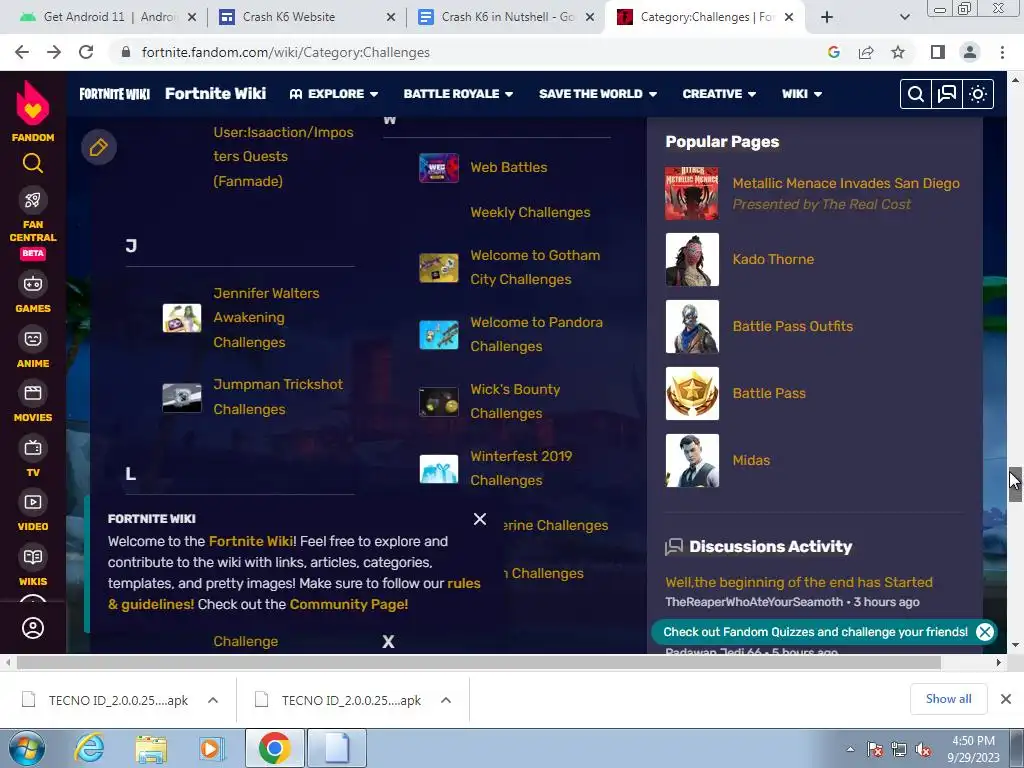Dismiss the Fortnite Wiki welcome popup
The image size is (1024, 768).
click(480, 519)
